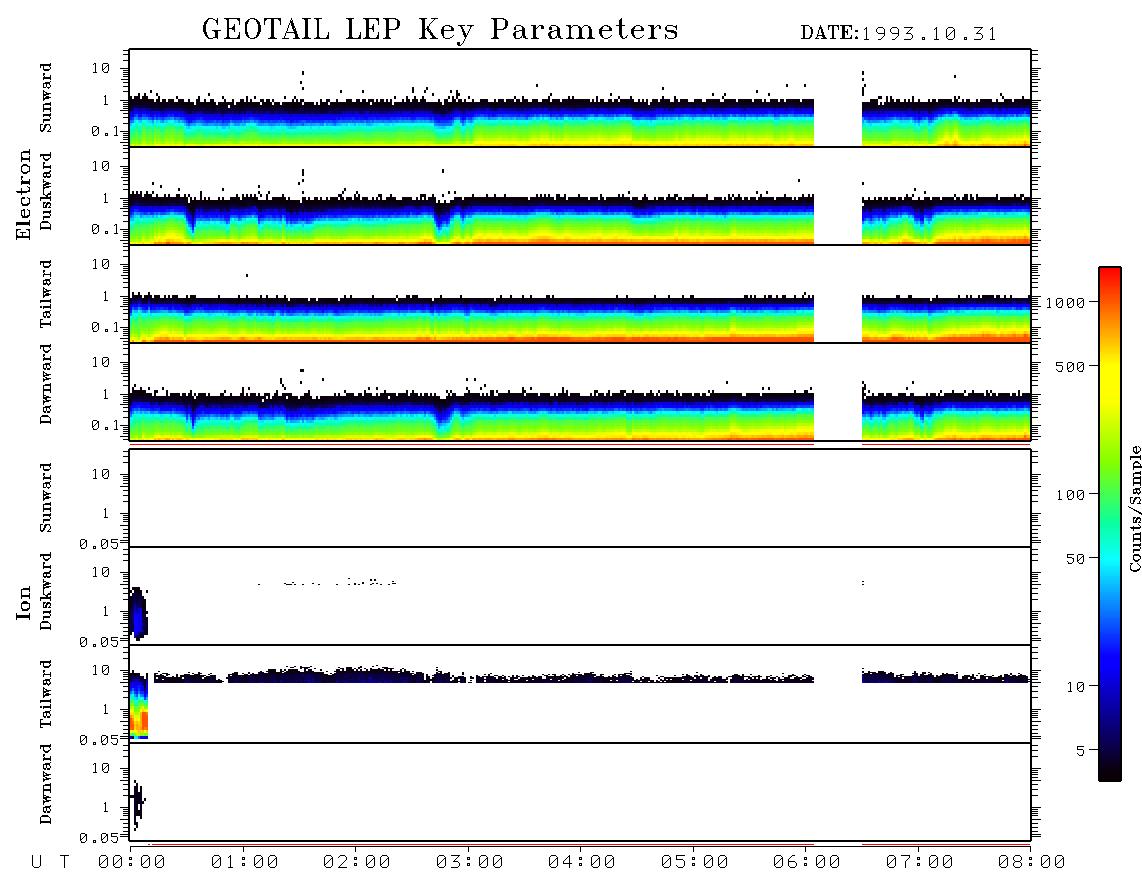Click the Electron 'Tailward' axis label
This screenshot has width=1142, height=880.
coord(46,294)
